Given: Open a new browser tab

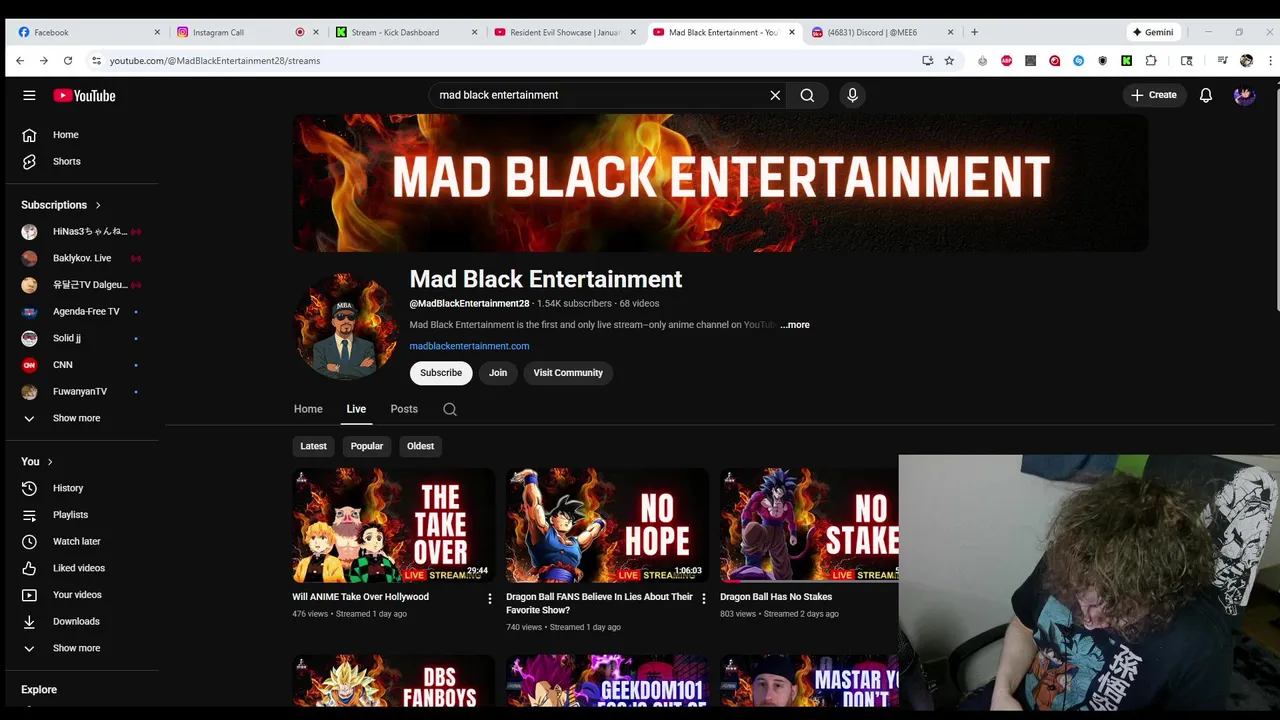Looking at the screenshot, I should coord(974,32).
